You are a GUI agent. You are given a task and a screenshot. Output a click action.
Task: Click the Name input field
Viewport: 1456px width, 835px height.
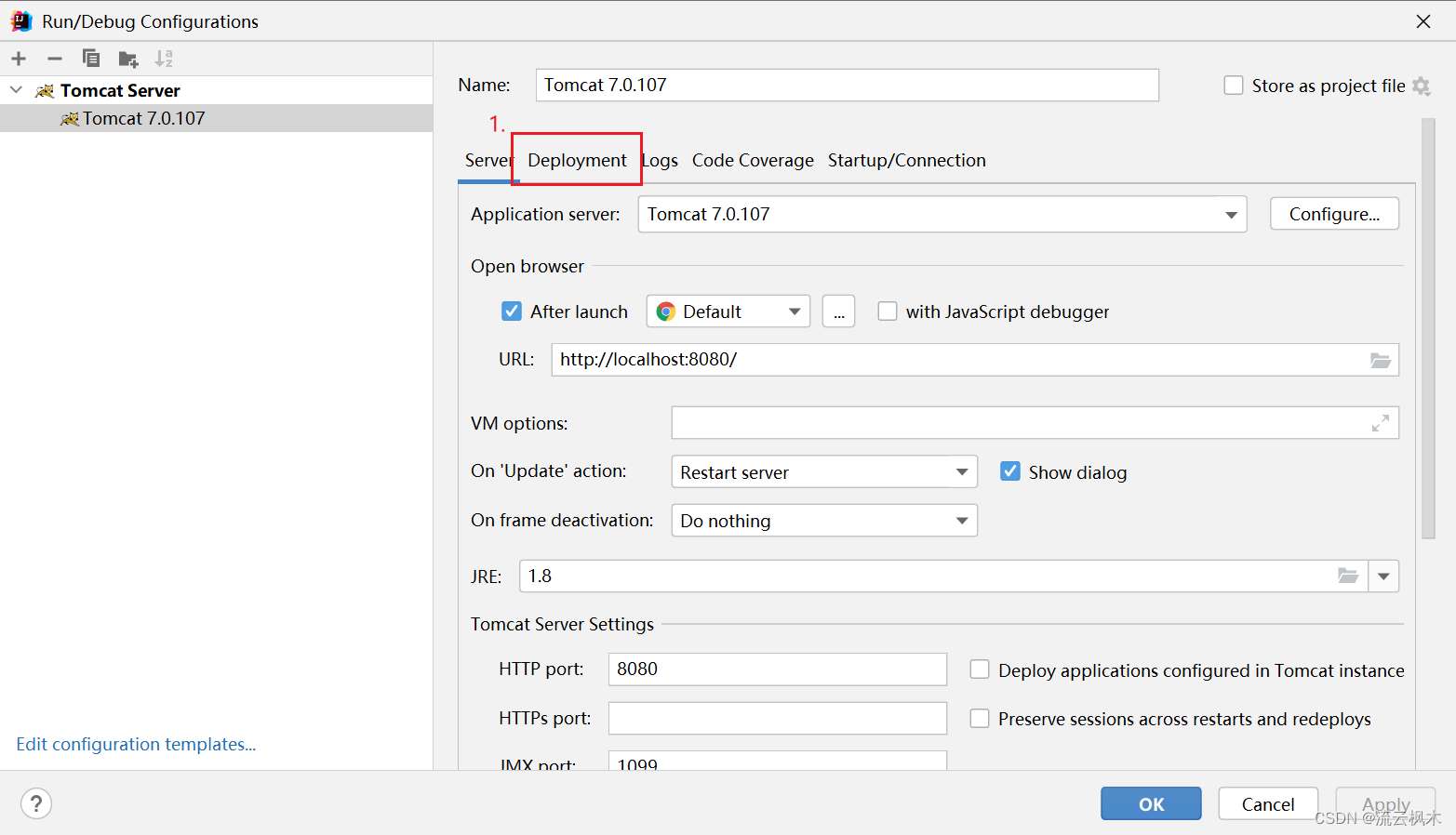click(848, 85)
